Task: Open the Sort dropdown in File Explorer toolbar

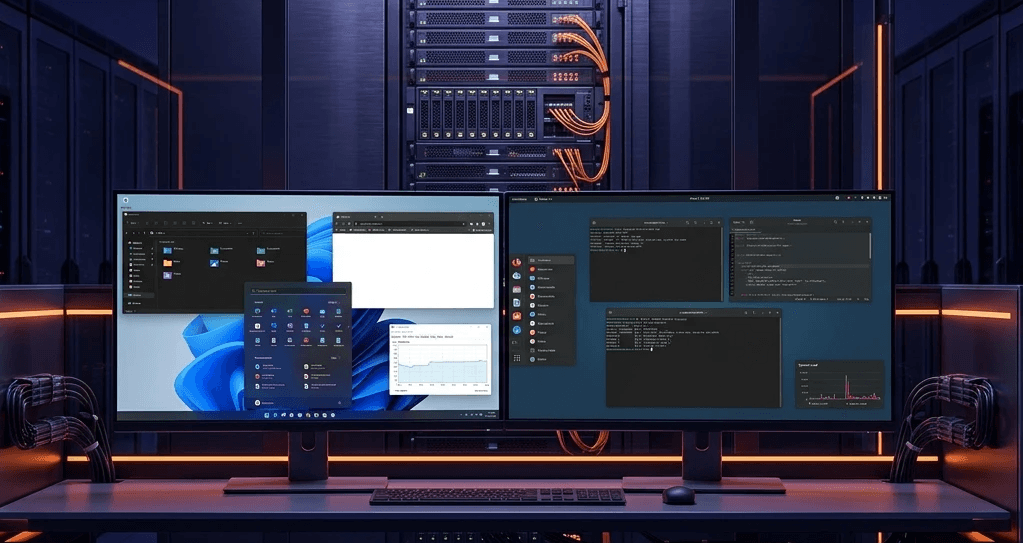Action: tap(207, 223)
